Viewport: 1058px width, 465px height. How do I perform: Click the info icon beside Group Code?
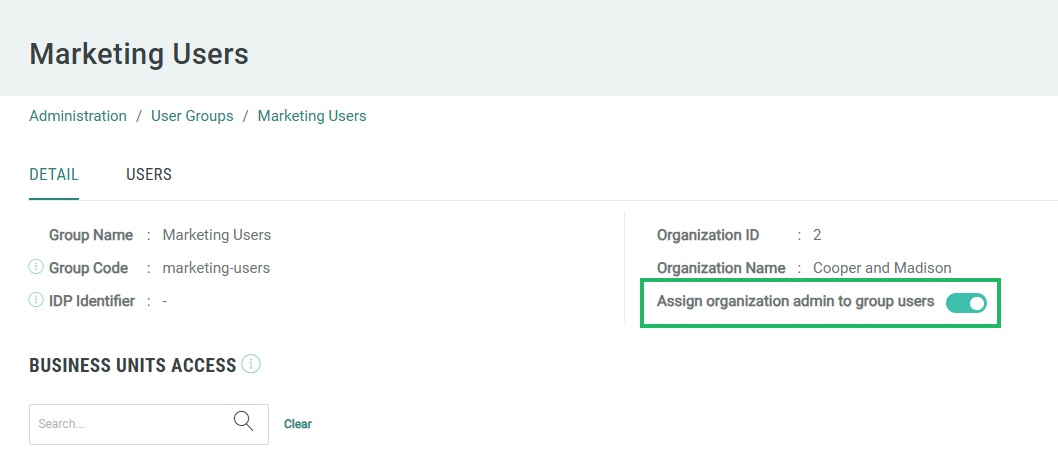click(36, 267)
